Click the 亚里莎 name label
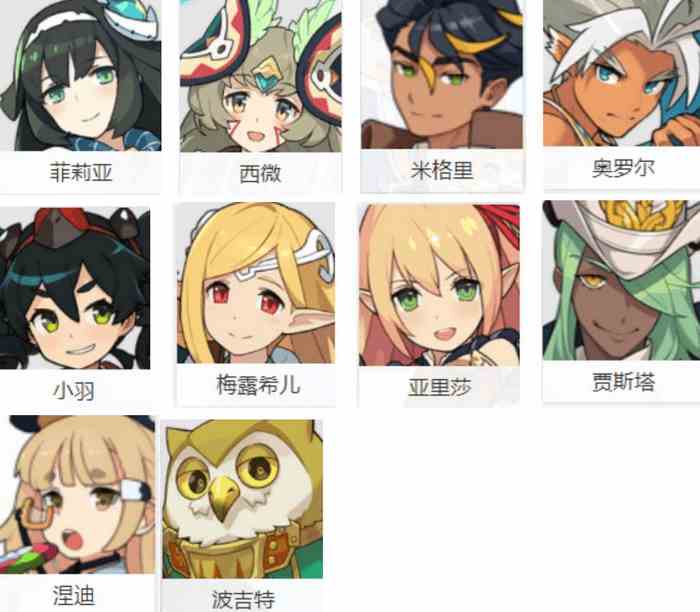 pos(440,387)
